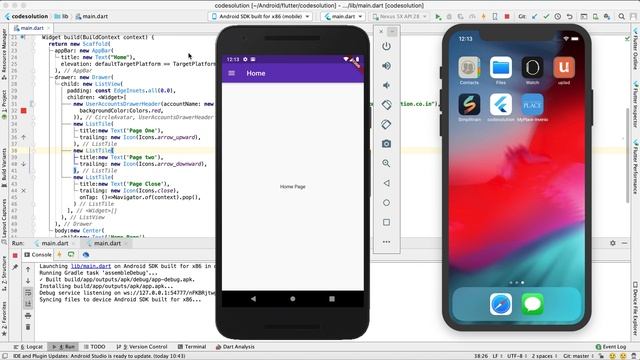Take emulator screenshot with camera icon
This screenshot has height=360, width=640.
coord(386,144)
